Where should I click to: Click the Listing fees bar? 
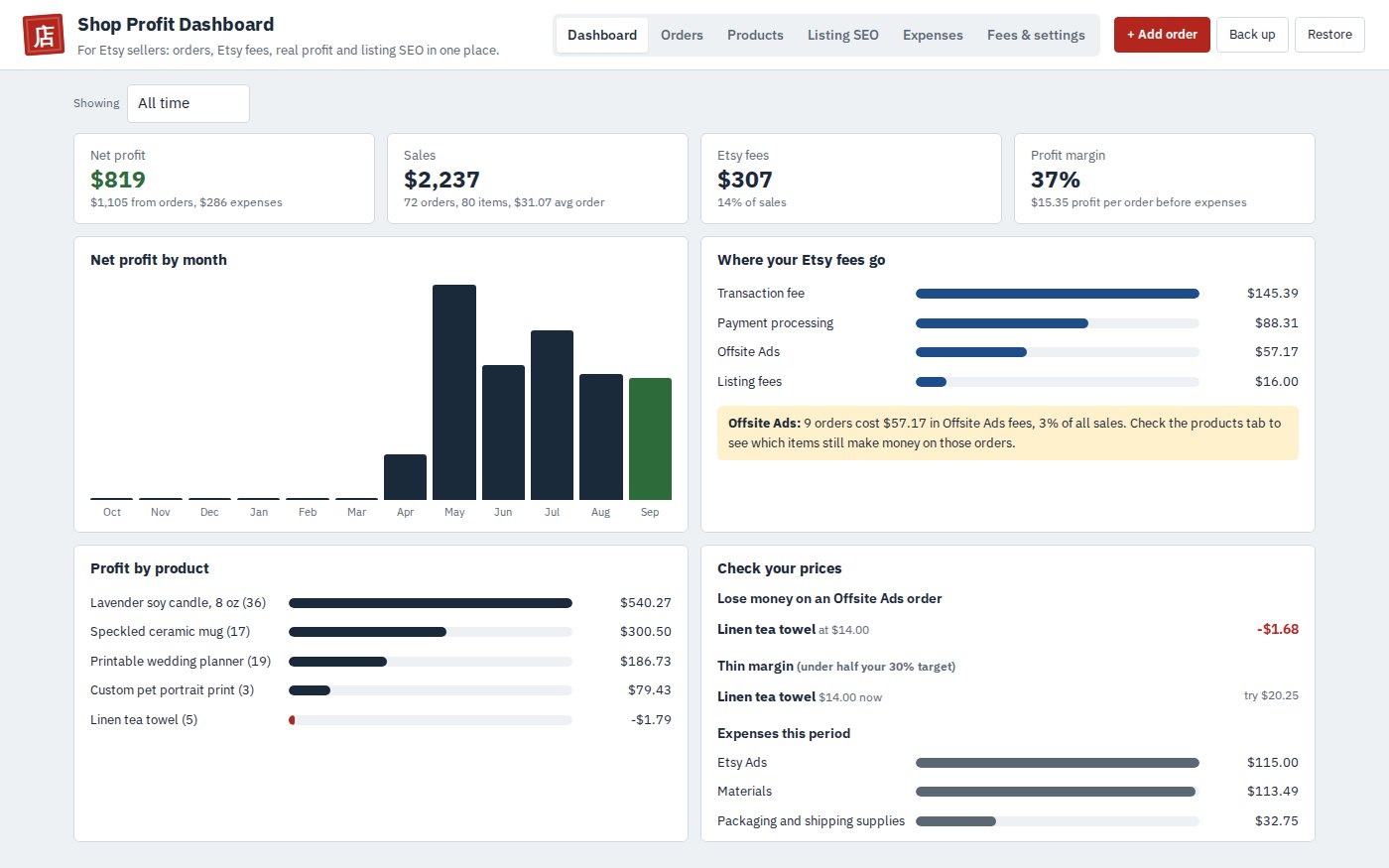click(1058, 382)
